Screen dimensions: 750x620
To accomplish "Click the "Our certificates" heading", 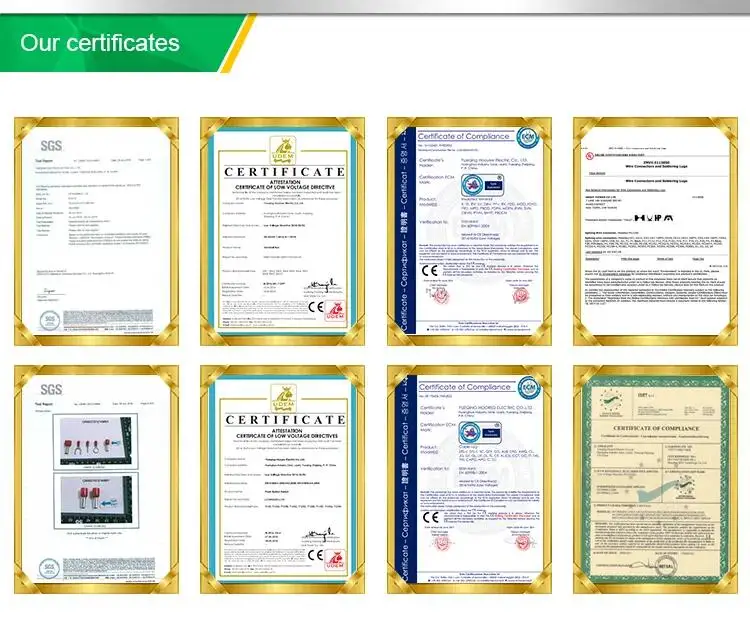I will 100,43.
